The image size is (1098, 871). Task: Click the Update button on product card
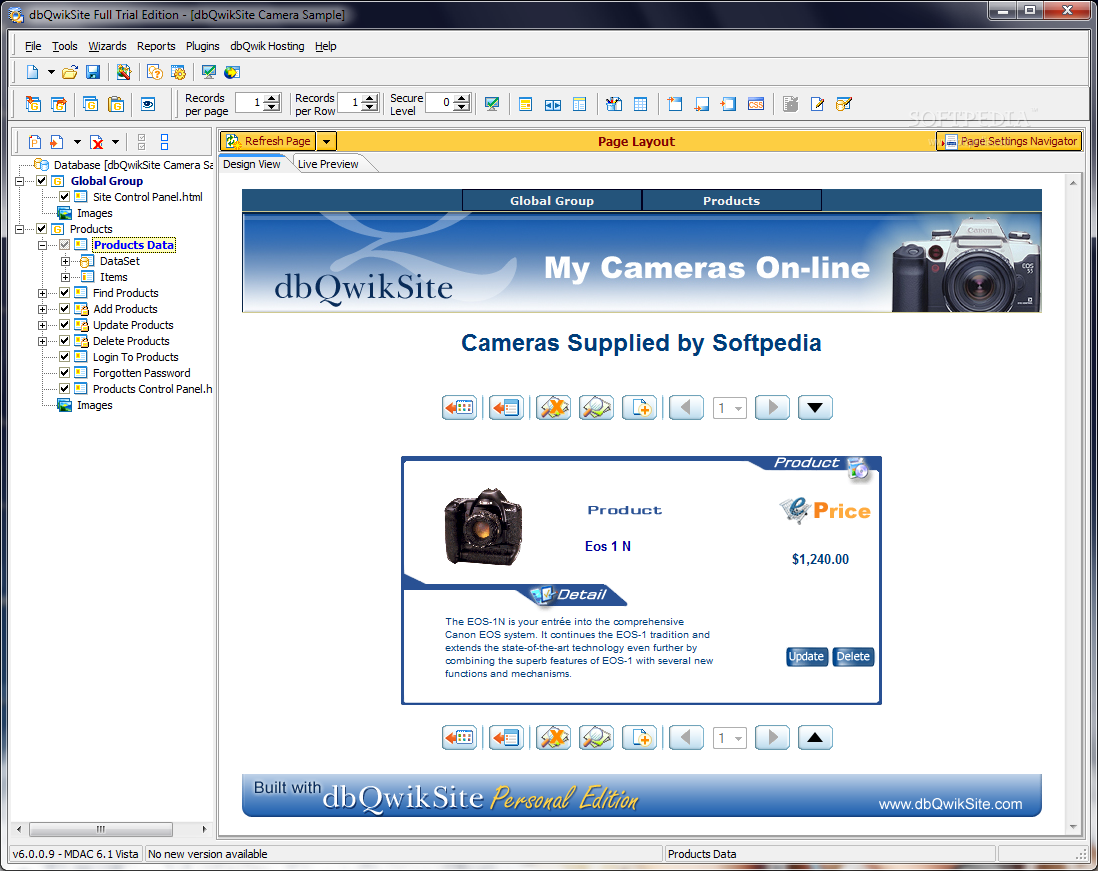point(806,657)
